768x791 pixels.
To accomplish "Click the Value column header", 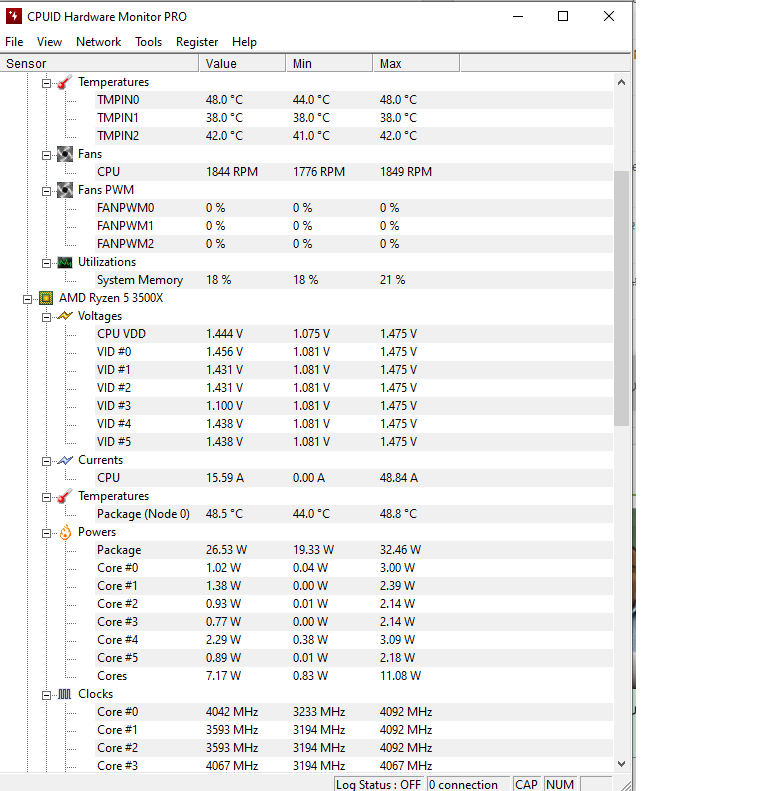I will (x=243, y=64).
